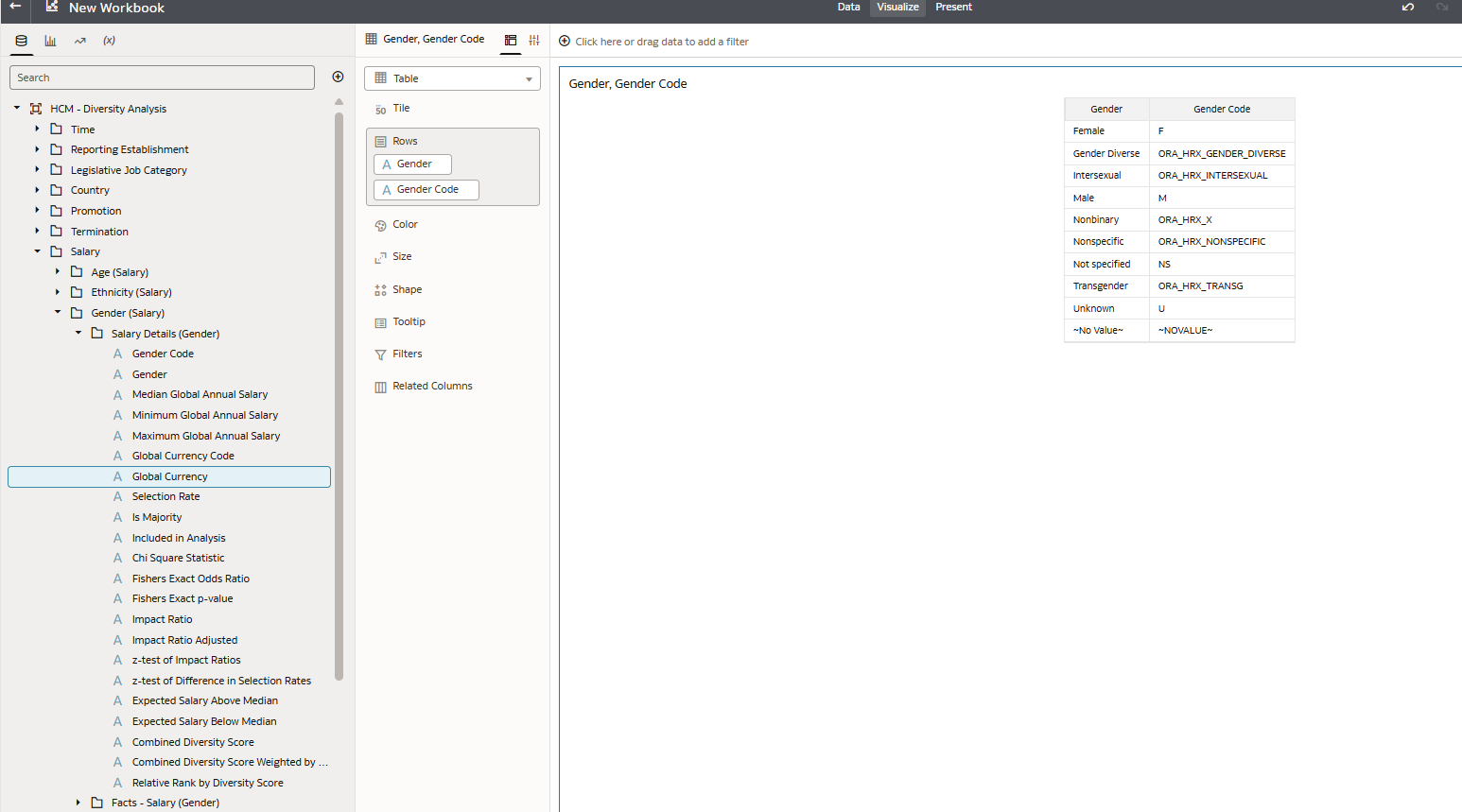Viewport: 1462px width, 812px height.
Task: Click the Shape section icon
Action: [x=380, y=290]
